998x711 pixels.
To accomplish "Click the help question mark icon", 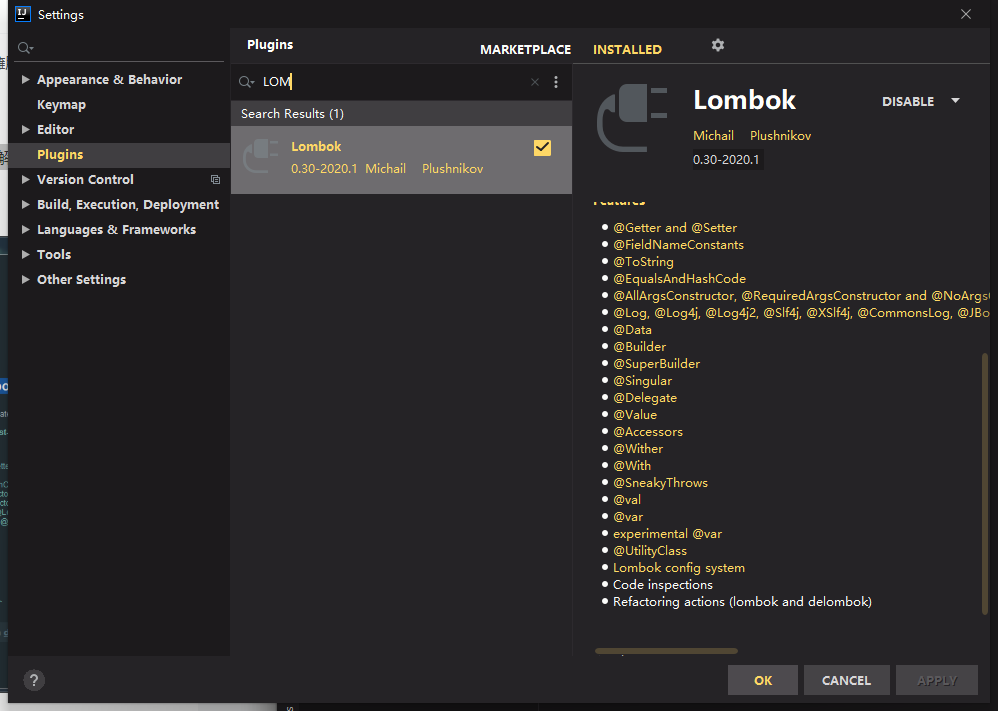I will (x=33, y=680).
